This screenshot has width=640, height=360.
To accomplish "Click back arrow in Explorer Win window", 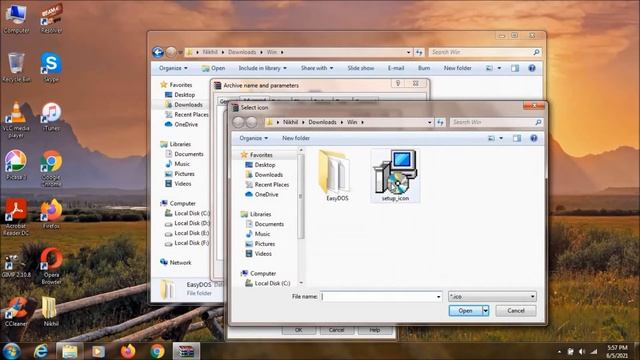I will (158, 52).
